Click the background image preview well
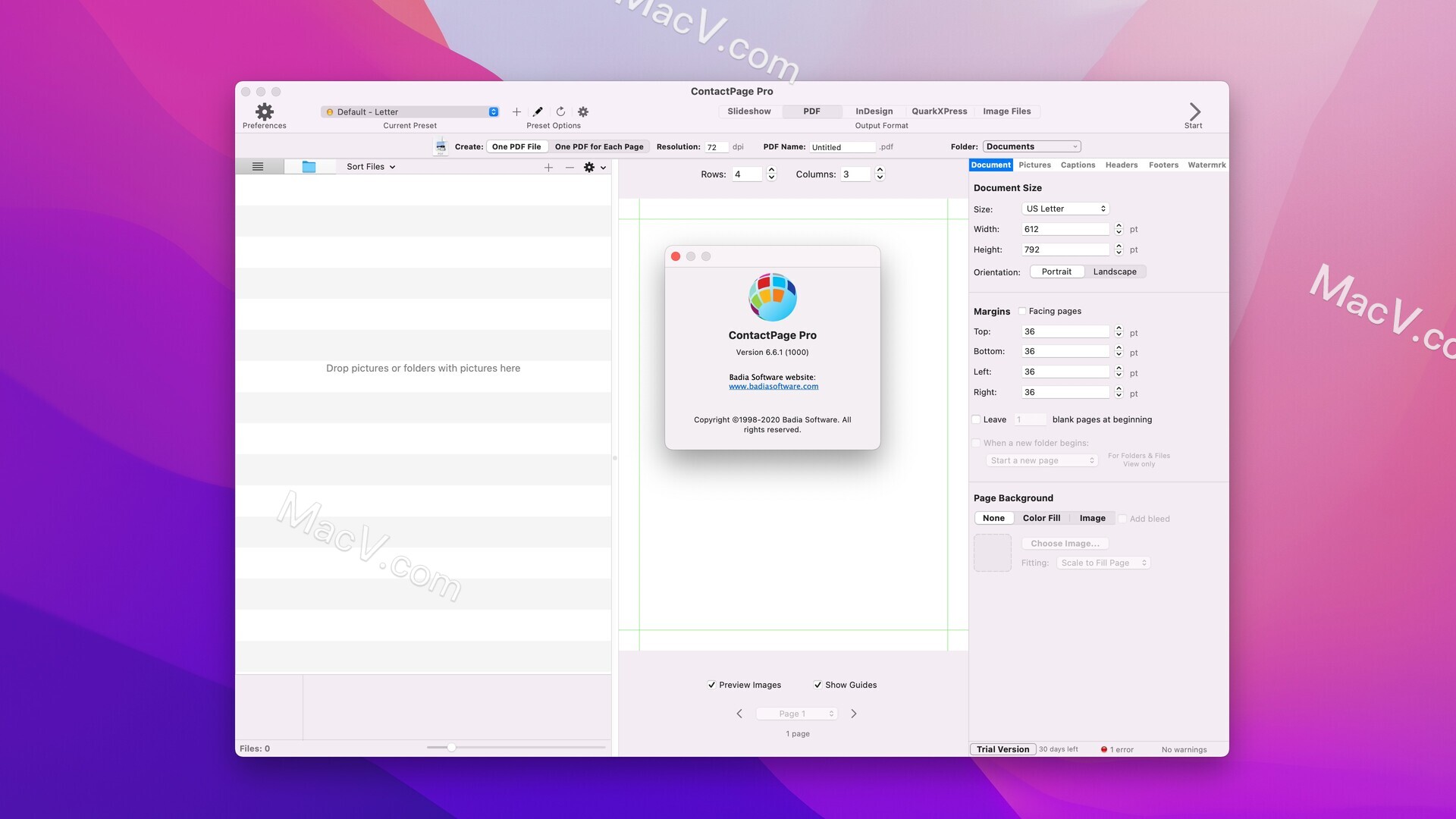 (x=992, y=553)
